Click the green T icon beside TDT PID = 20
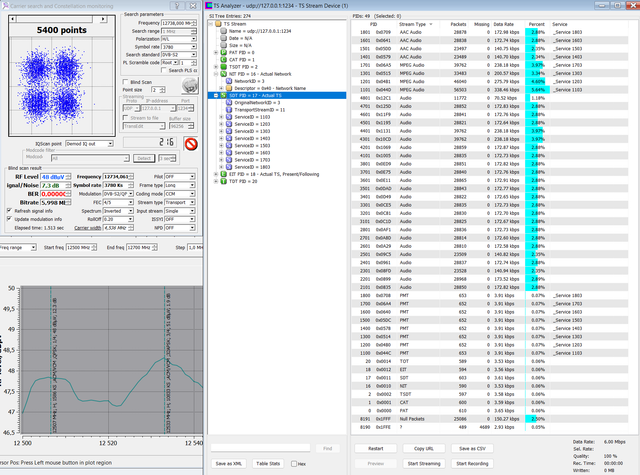 223,181
